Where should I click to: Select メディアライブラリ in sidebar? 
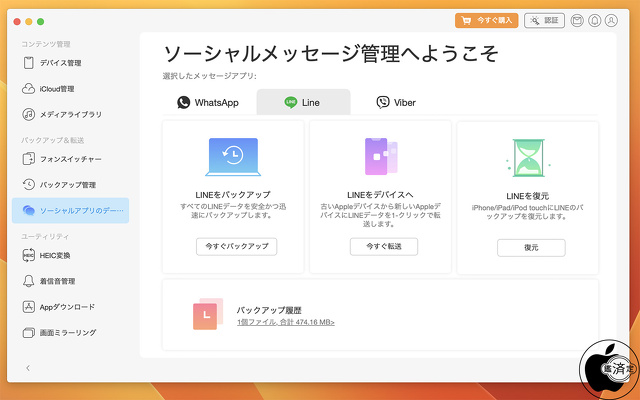pos(70,115)
